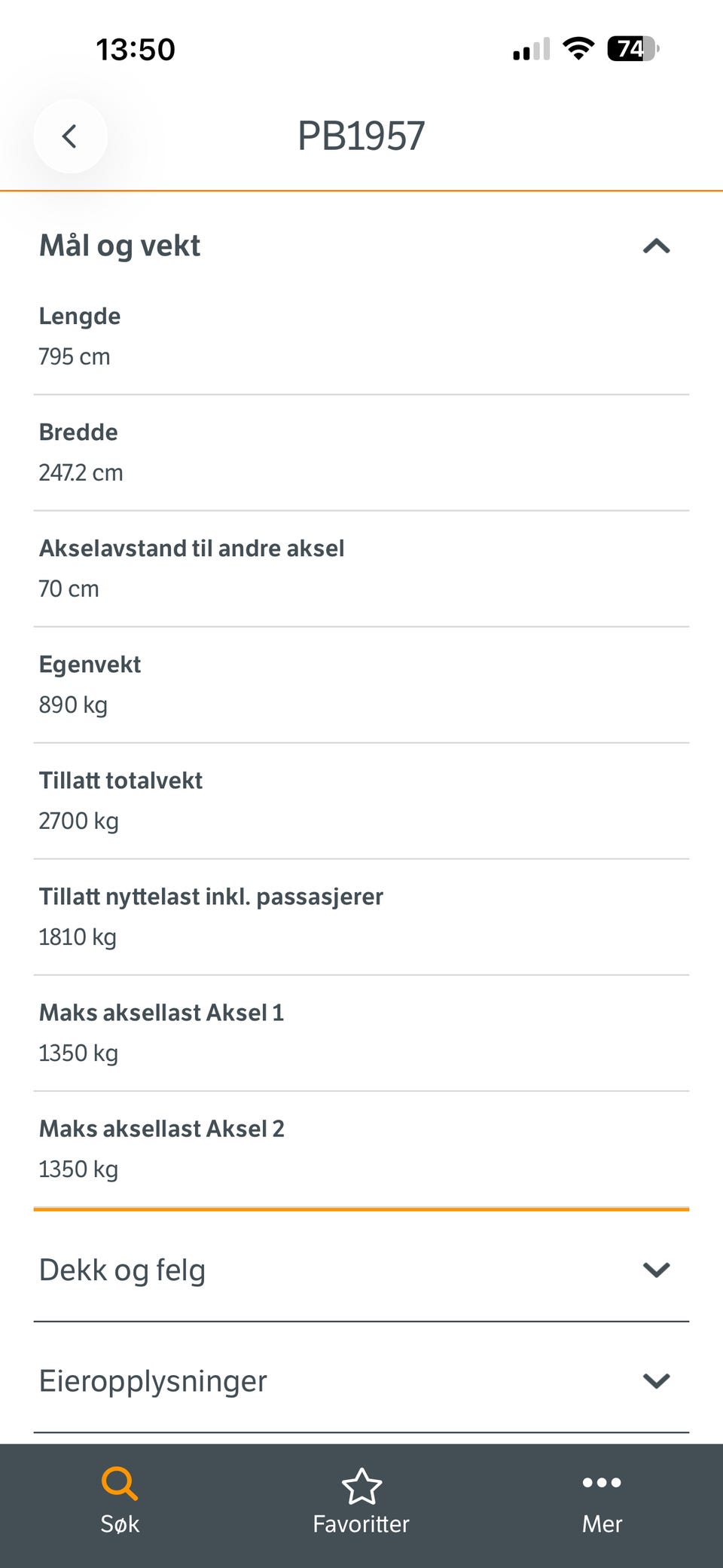Select the Egenvekt 890 kg row
723x1568 pixels.
361,685
